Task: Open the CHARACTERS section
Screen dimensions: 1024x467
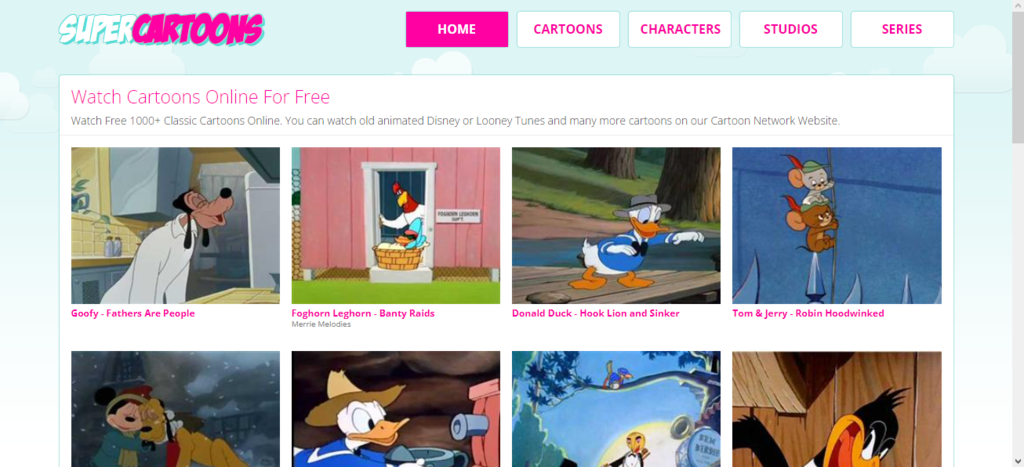Action: tap(680, 29)
